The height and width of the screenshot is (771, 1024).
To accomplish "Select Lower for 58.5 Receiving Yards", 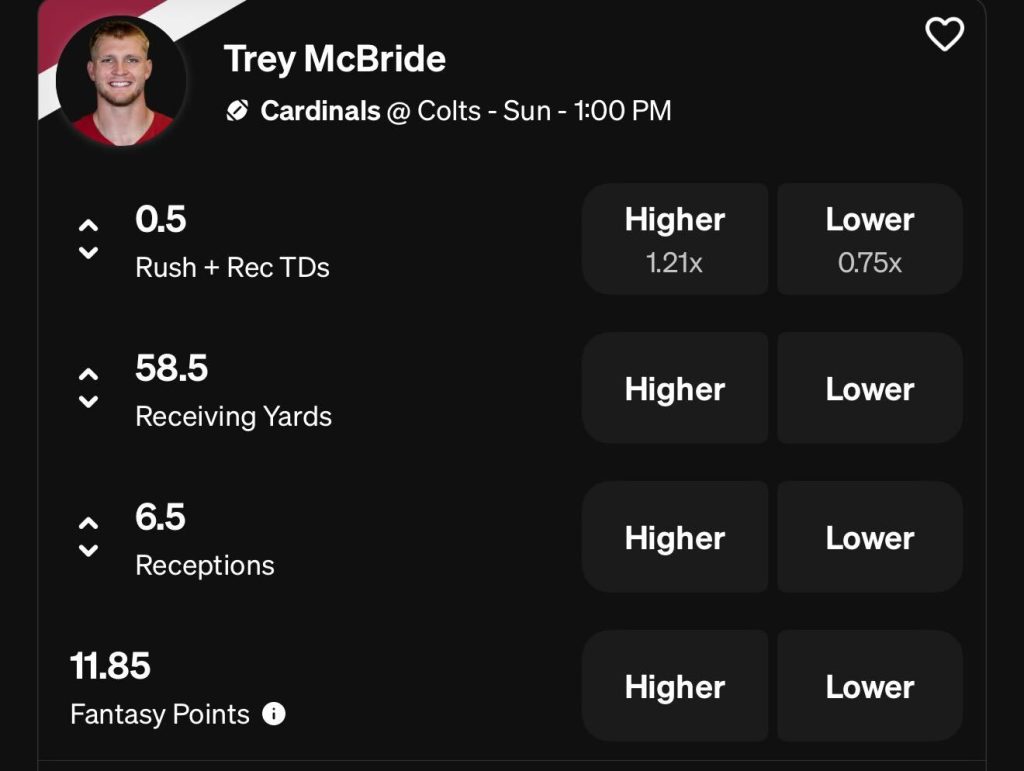I will click(870, 388).
